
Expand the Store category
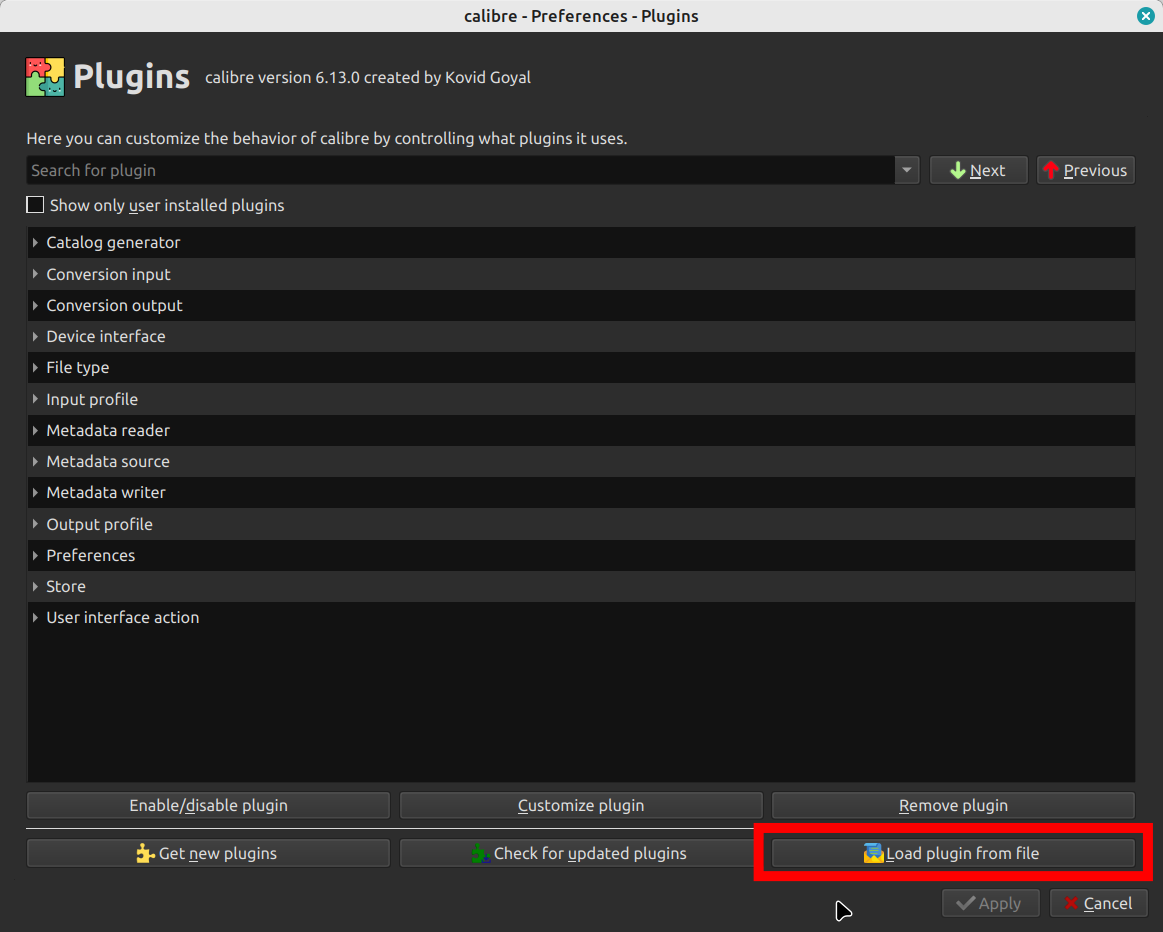point(35,586)
